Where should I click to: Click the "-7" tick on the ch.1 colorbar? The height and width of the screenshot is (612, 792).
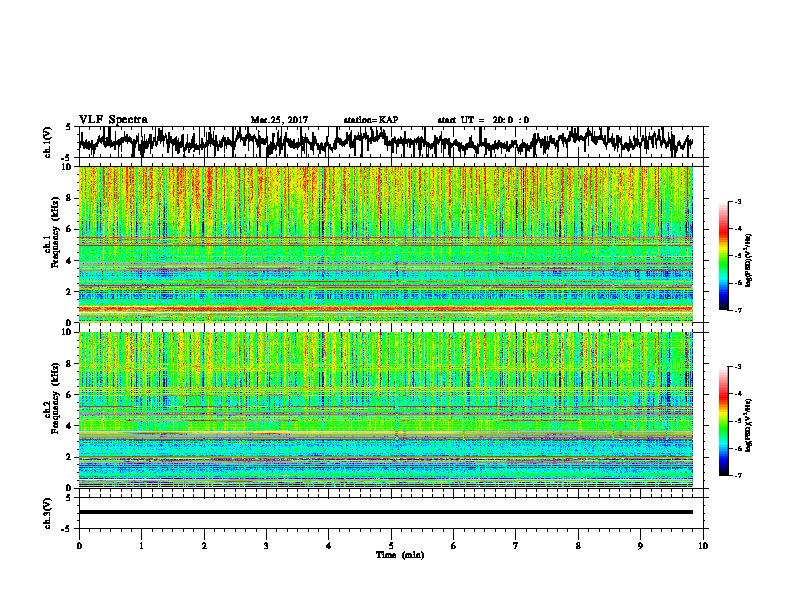[738, 310]
